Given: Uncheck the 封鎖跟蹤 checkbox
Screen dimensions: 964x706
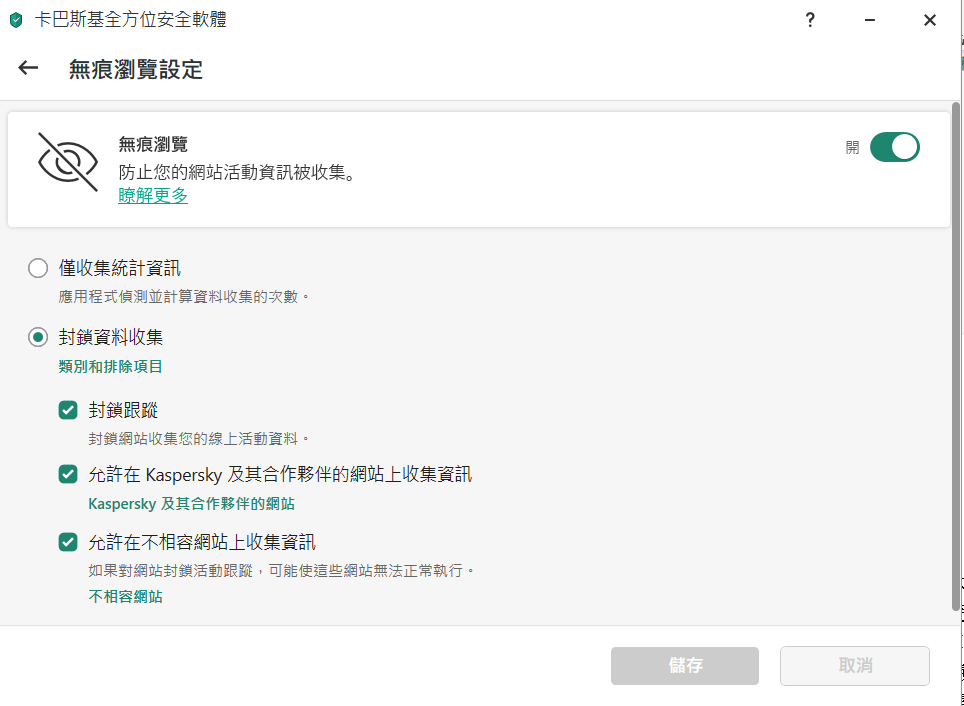Looking at the screenshot, I should 68,410.
